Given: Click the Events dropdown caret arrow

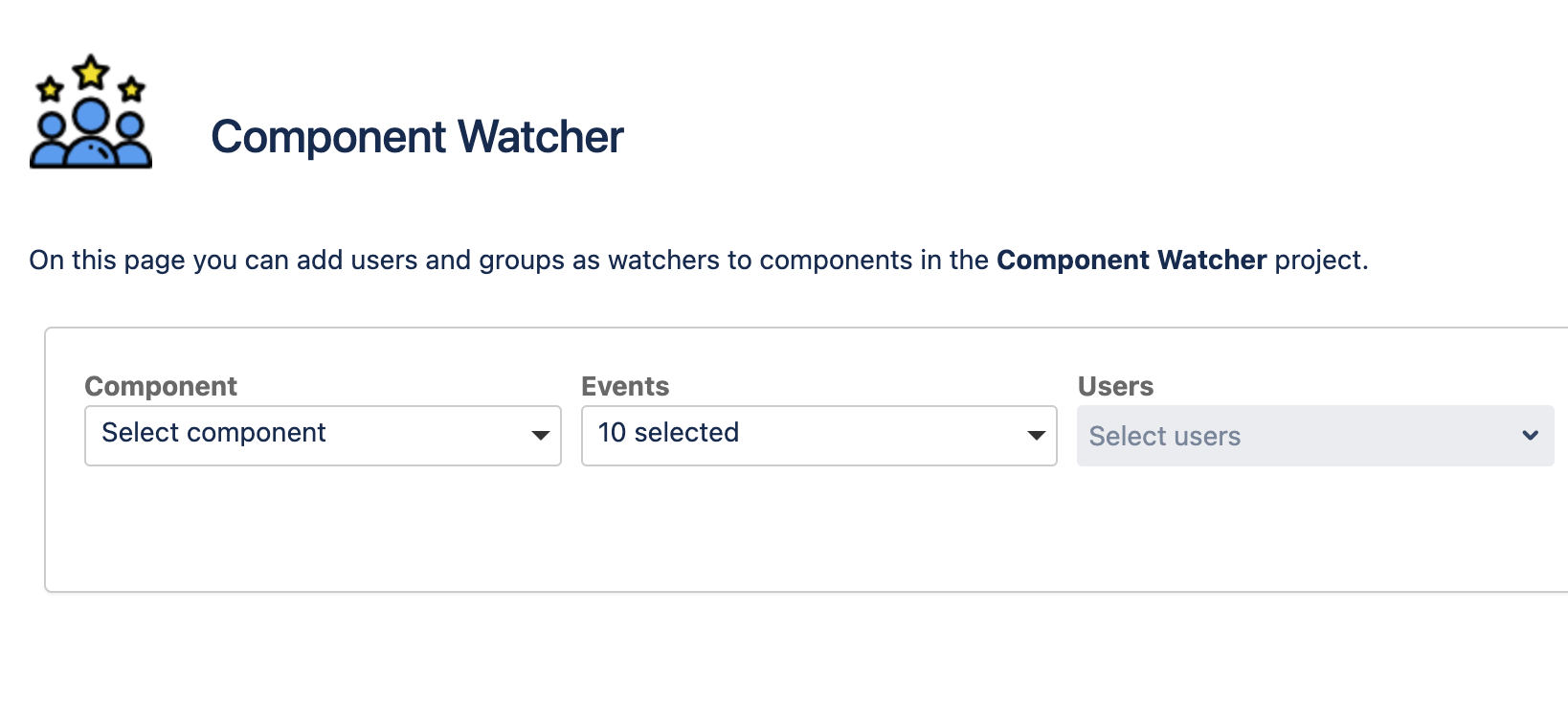Looking at the screenshot, I should pos(1036,436).
